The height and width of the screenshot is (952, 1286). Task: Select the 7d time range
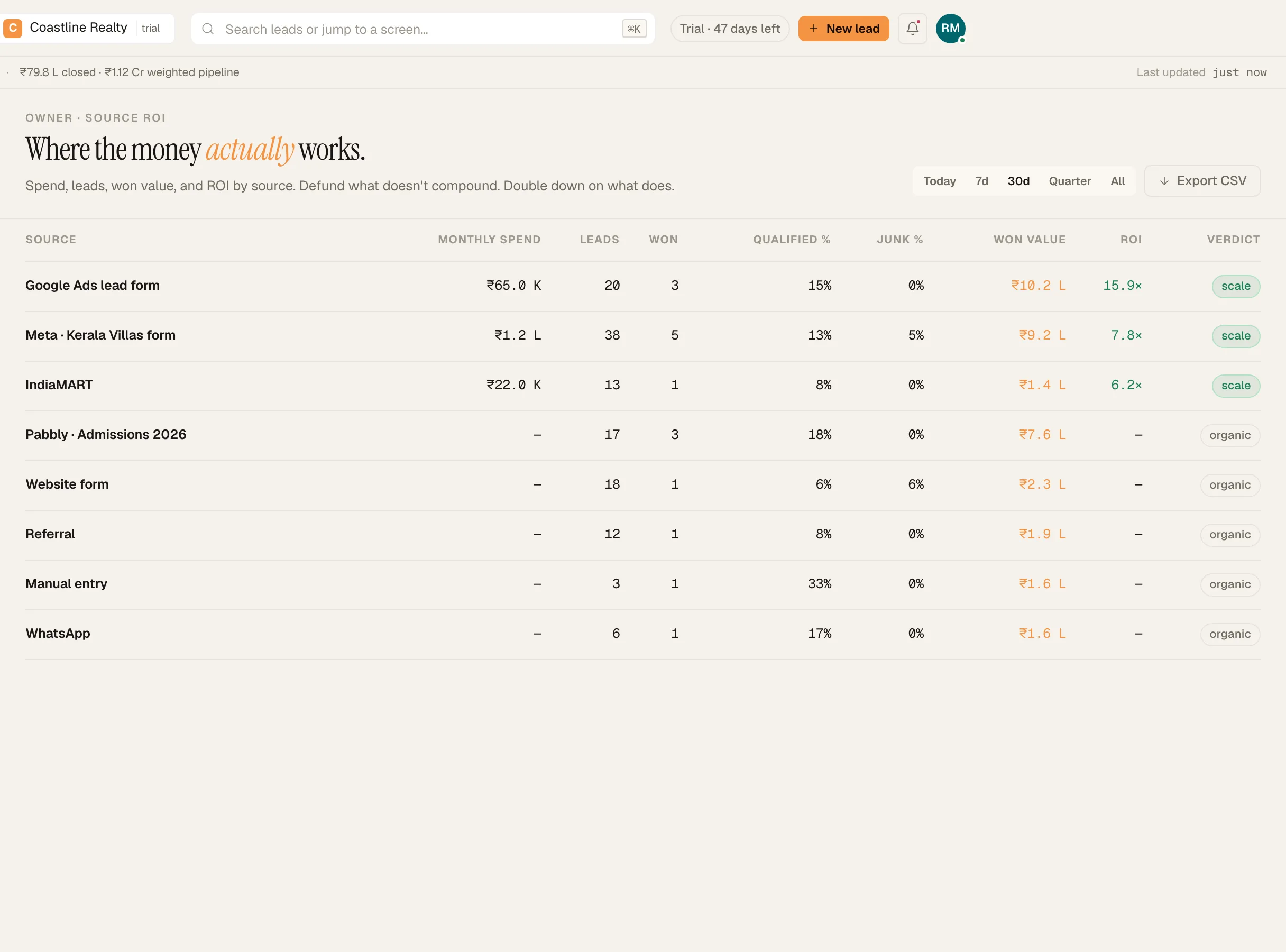pos(981,181)
